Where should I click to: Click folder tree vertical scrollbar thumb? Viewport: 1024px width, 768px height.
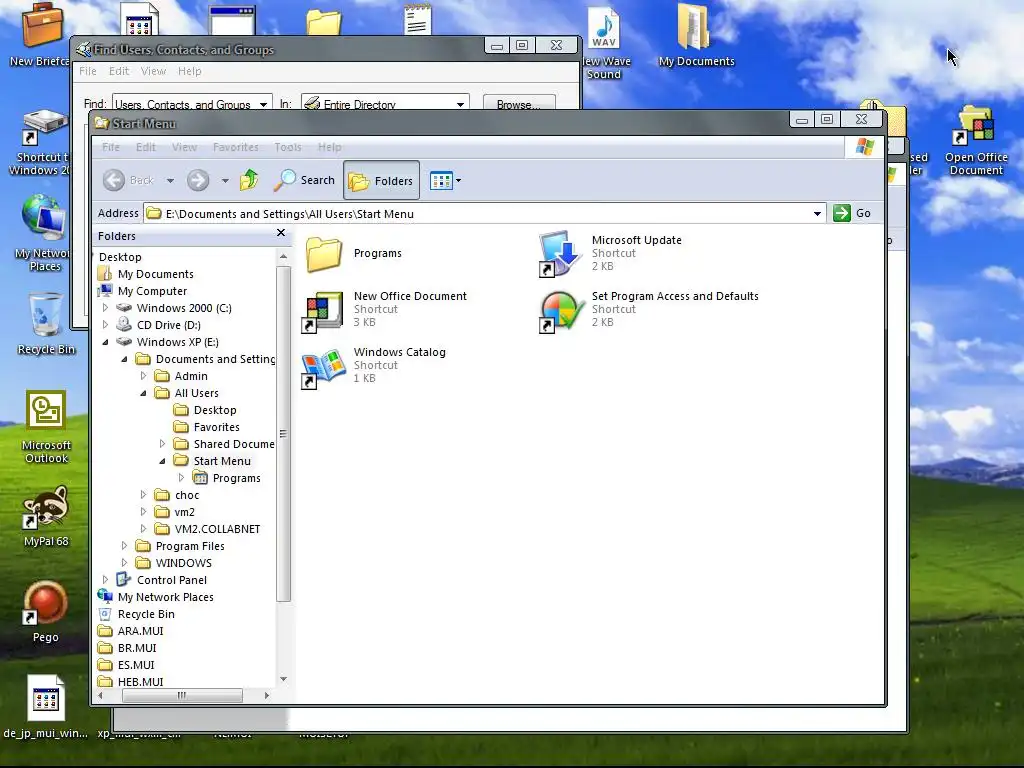tap(283, 433)
